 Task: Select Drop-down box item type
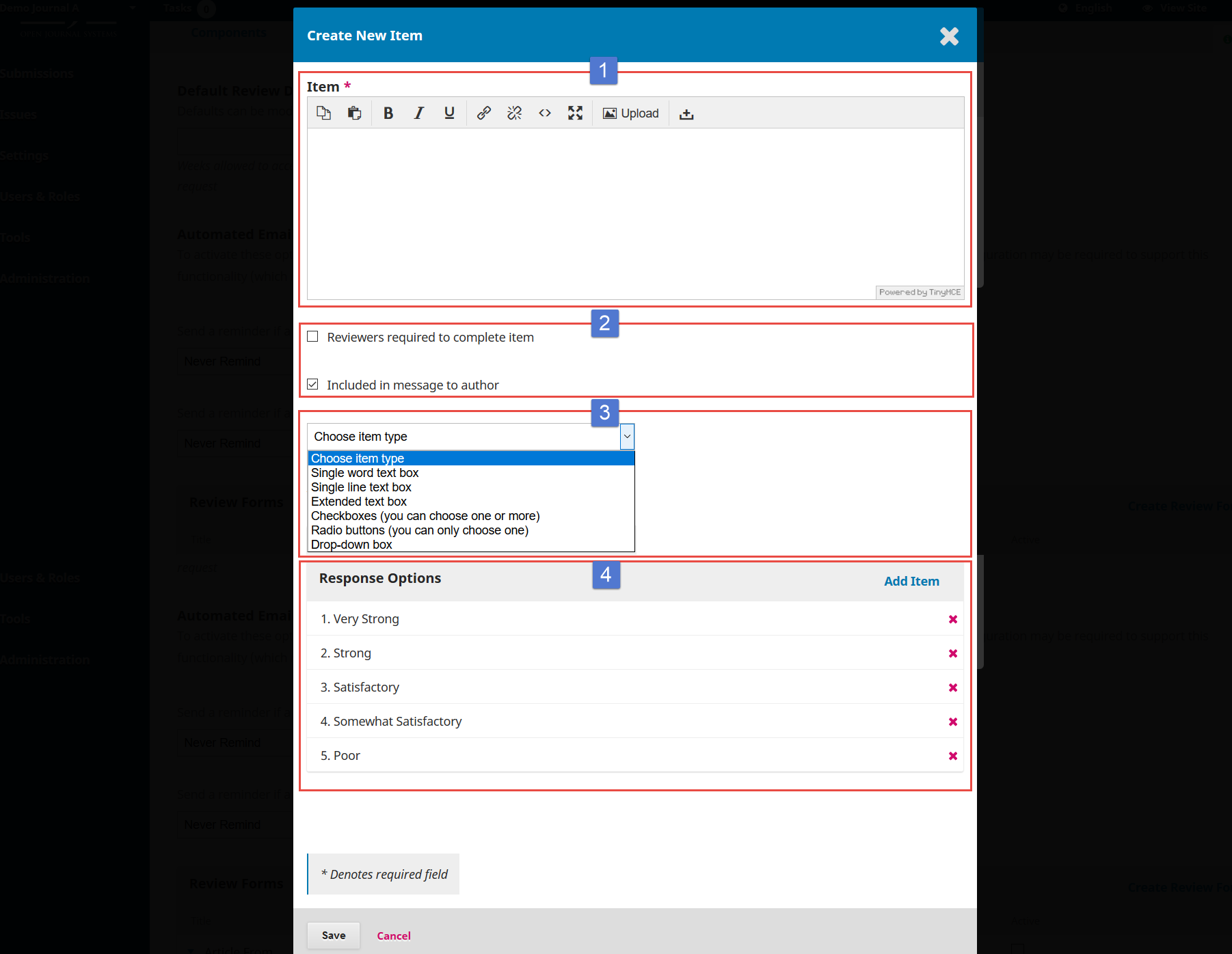point(351,545)
